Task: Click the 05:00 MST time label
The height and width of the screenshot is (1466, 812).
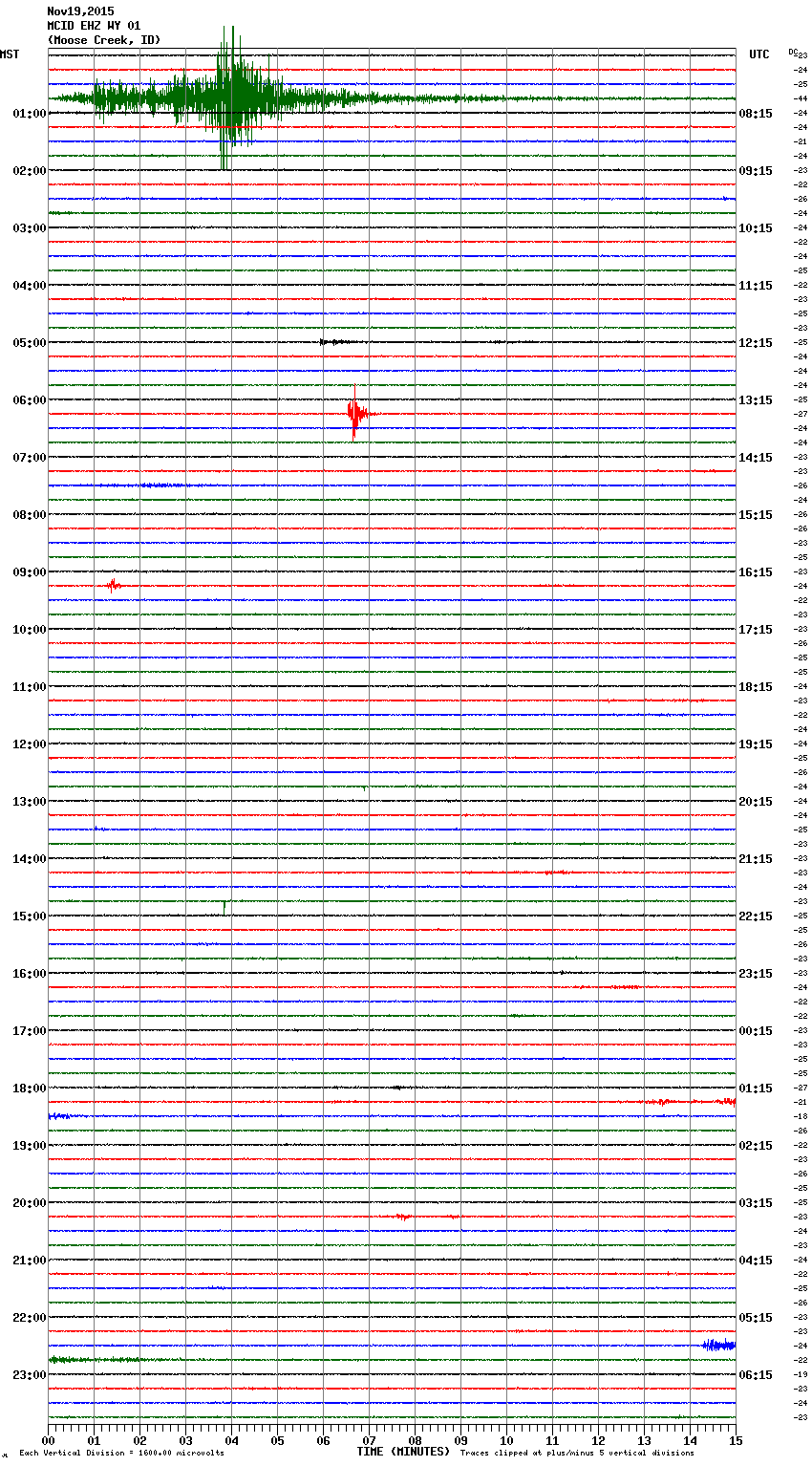Action: [30, 343]
